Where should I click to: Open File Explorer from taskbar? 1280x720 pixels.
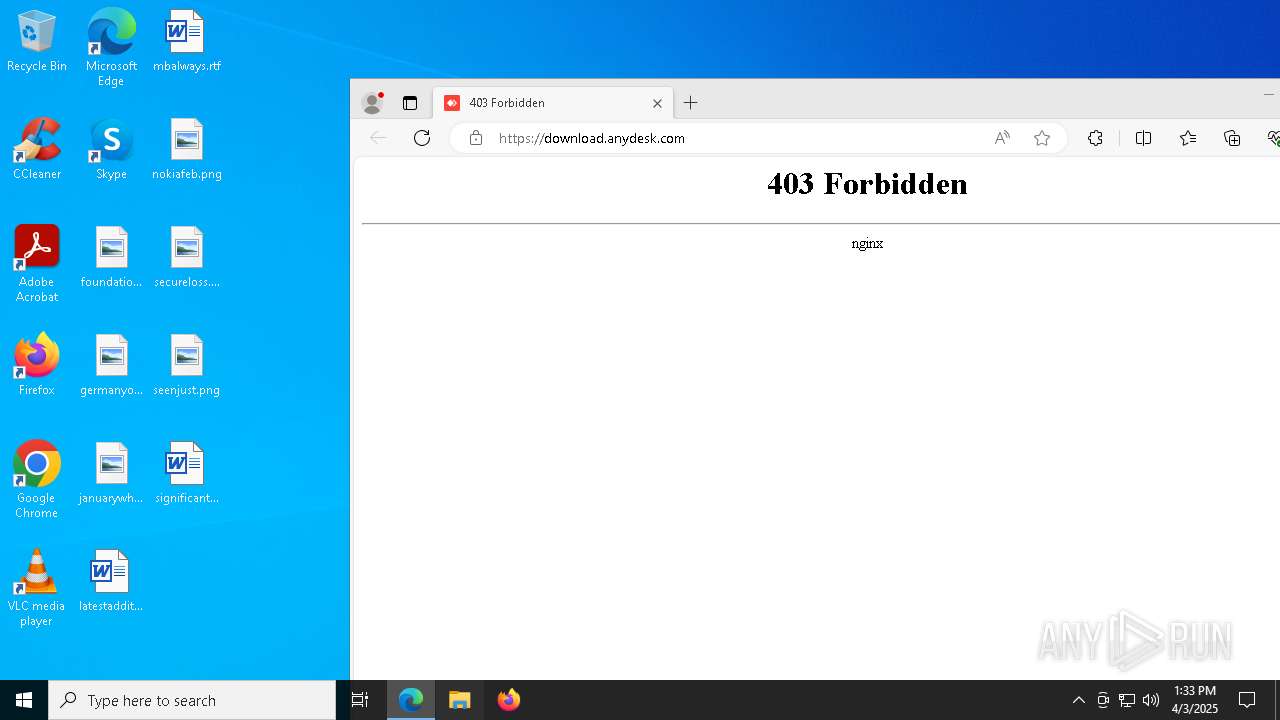coord(460,700)
